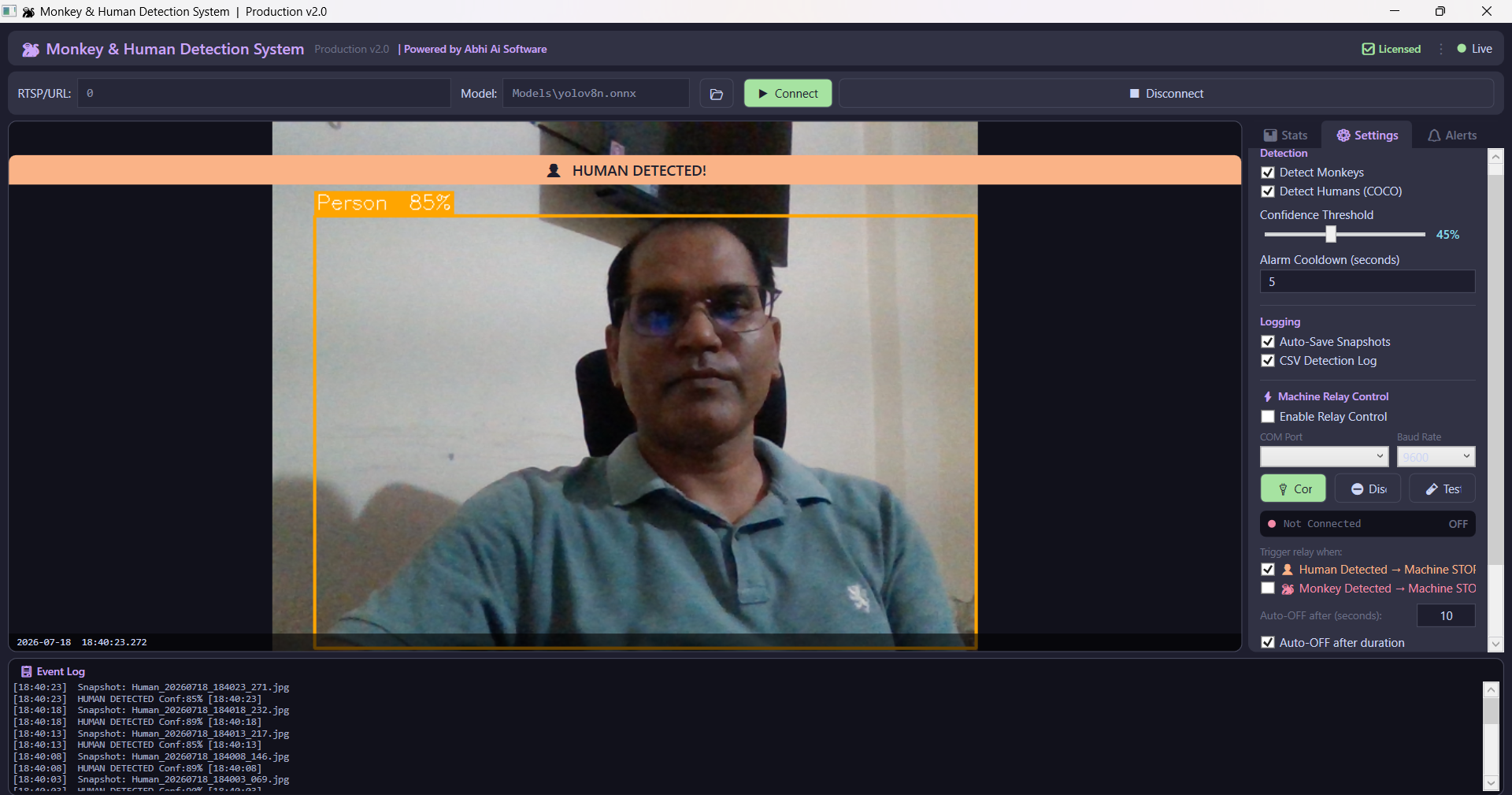
Task: Click the monkey icon in relay trigger row
Action: (1288, 589)
